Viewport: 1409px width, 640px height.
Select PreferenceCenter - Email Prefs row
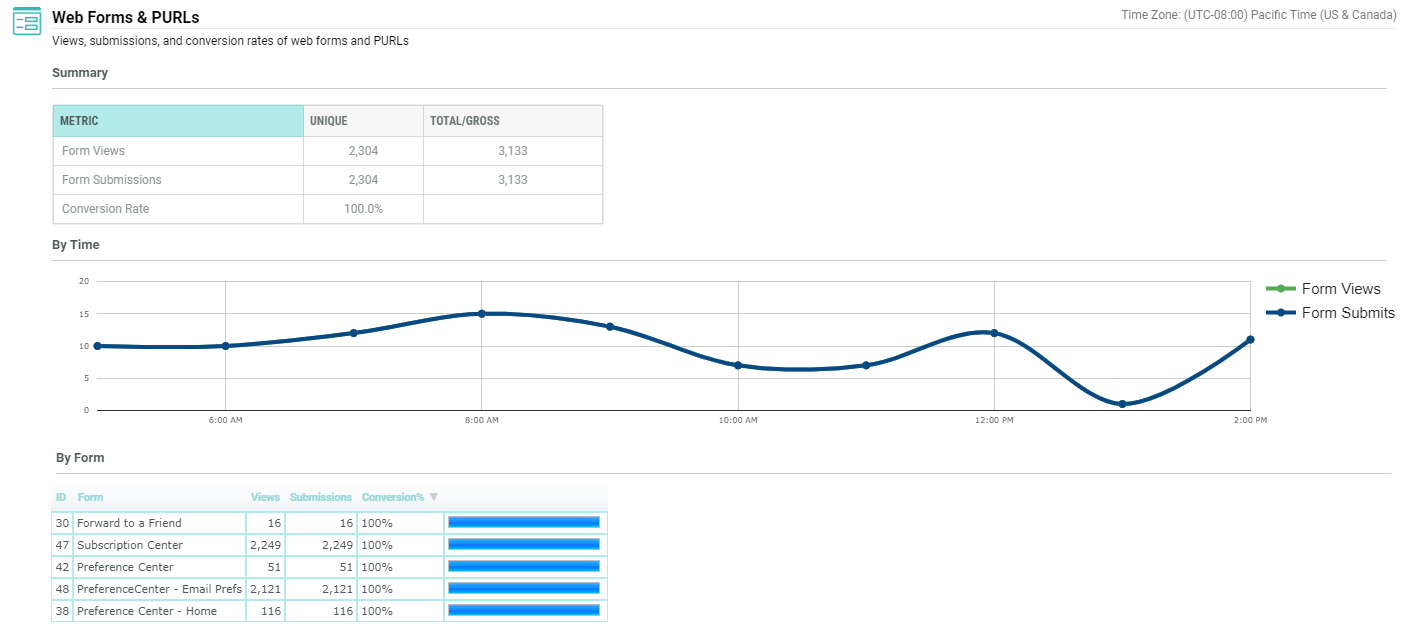[x=159, y=589]
